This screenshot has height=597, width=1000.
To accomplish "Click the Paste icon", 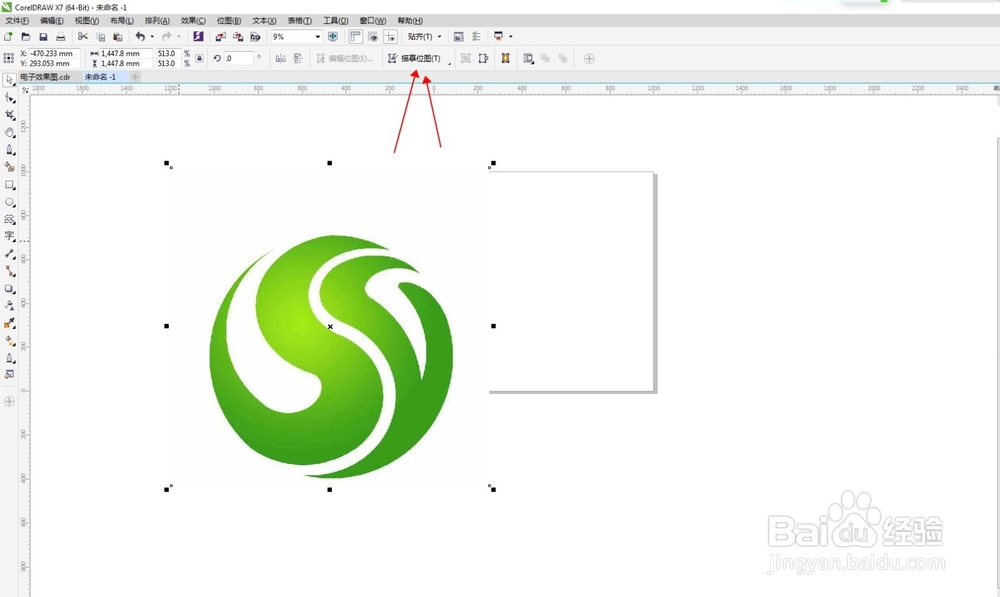I will point(117,36).
